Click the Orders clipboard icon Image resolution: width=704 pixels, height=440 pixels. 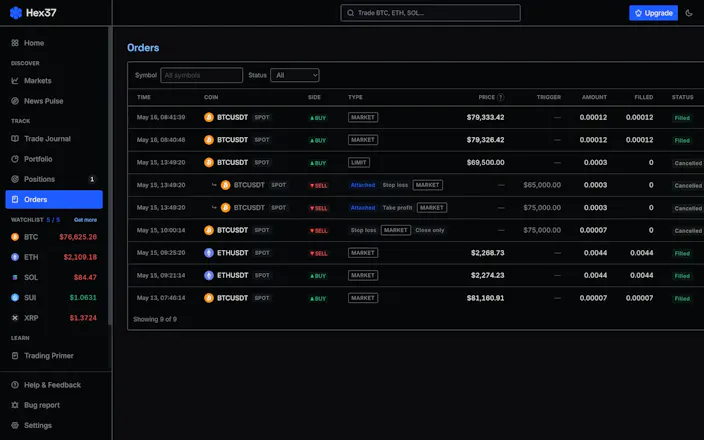click(15, 199)
